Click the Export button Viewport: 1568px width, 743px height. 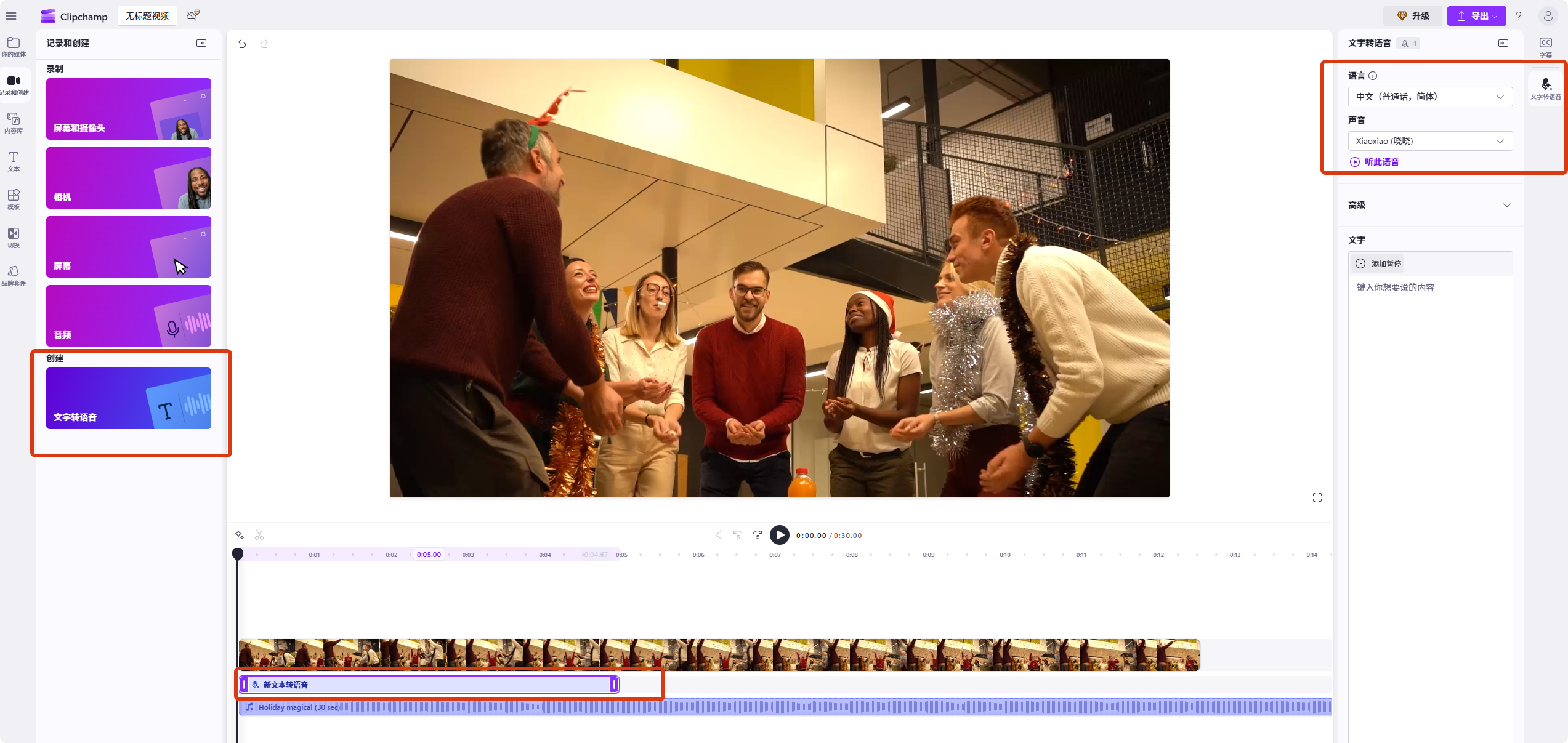click(x=1476, y=16)
